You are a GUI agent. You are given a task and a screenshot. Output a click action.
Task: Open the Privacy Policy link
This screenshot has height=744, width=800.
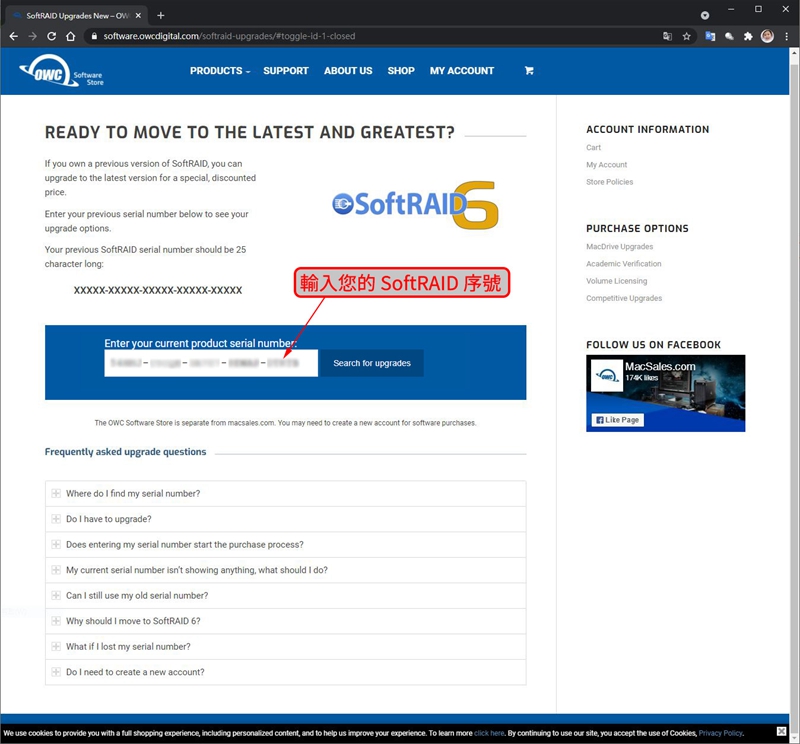pyautogui.click(x=720, y=733)
